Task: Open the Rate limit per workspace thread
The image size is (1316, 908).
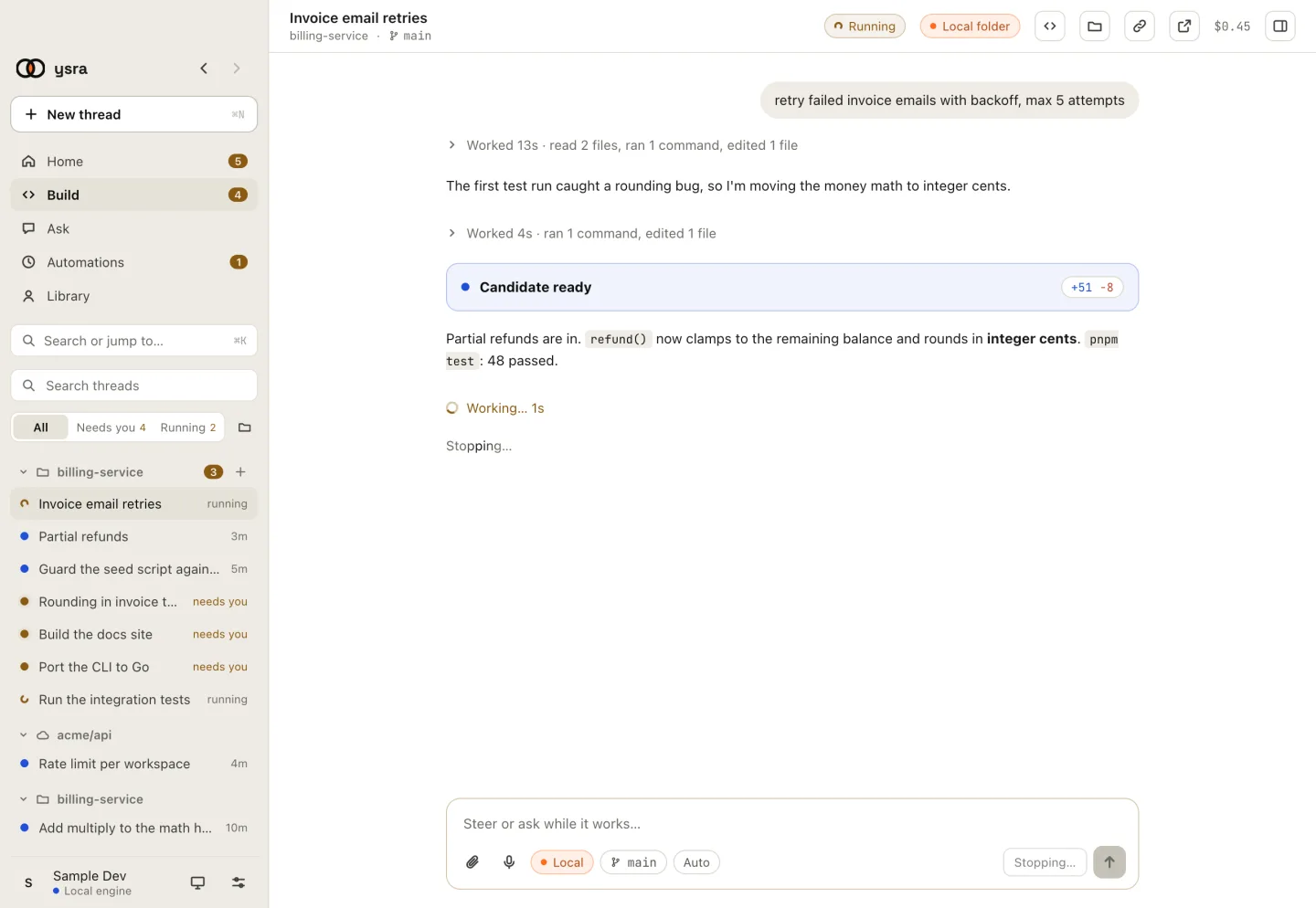Action: tap(134, 765)
